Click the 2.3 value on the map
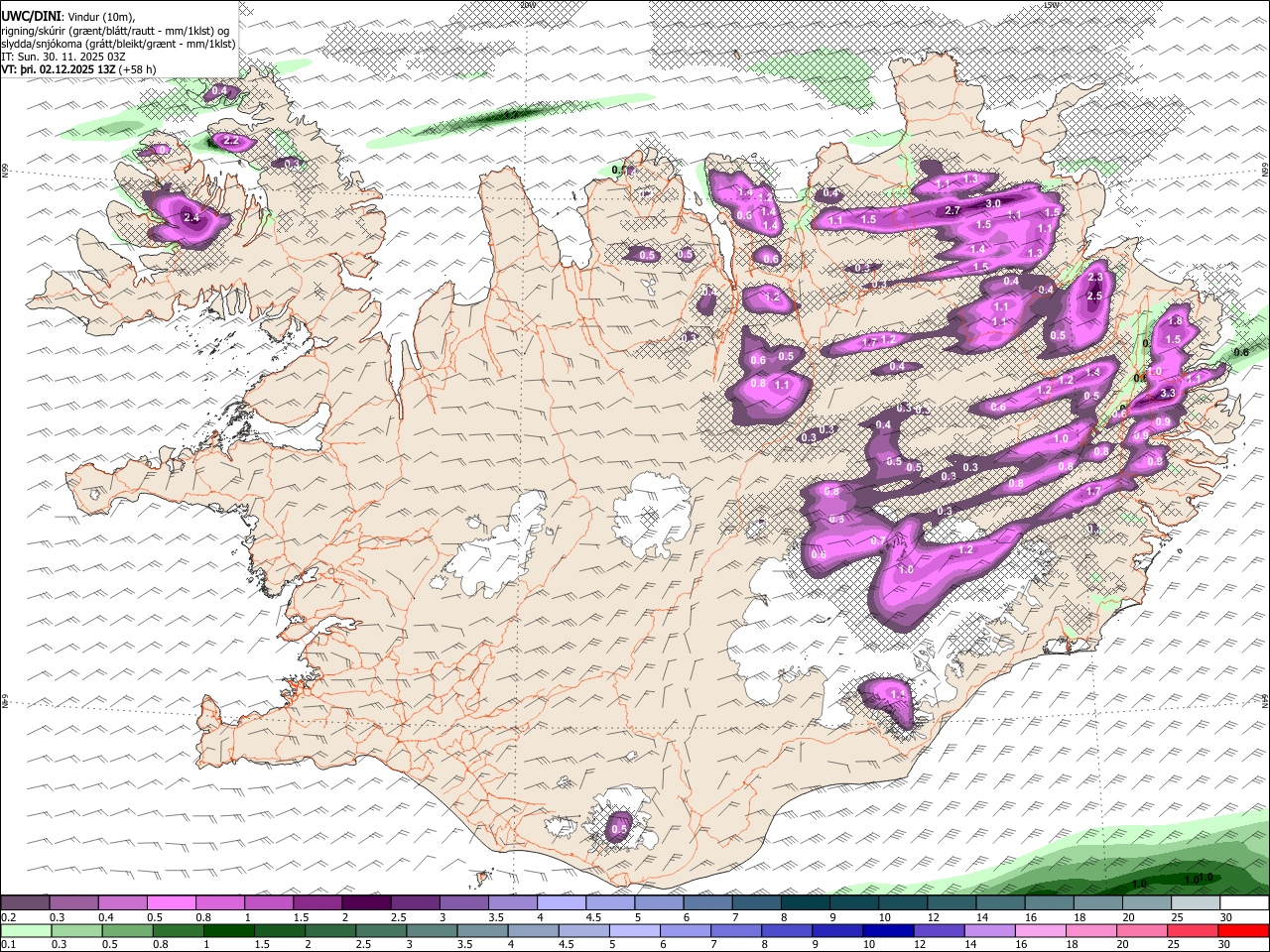The height and width of the screenshot is (952, 1270). point(1095,278)
